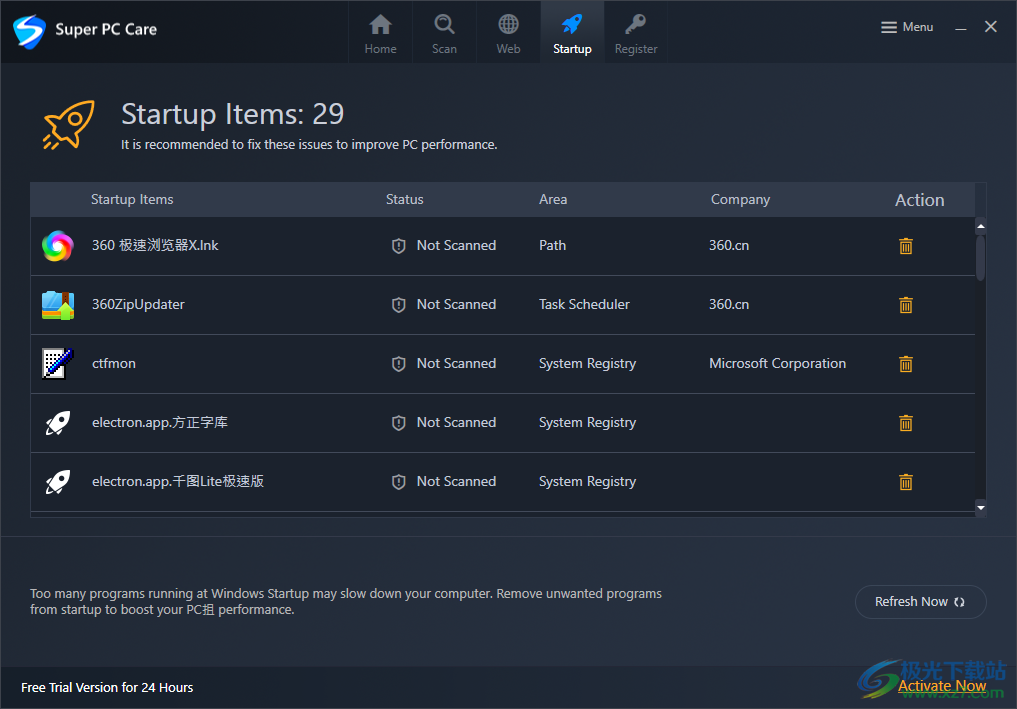Click the Super PC Care logo

(29, 30)
